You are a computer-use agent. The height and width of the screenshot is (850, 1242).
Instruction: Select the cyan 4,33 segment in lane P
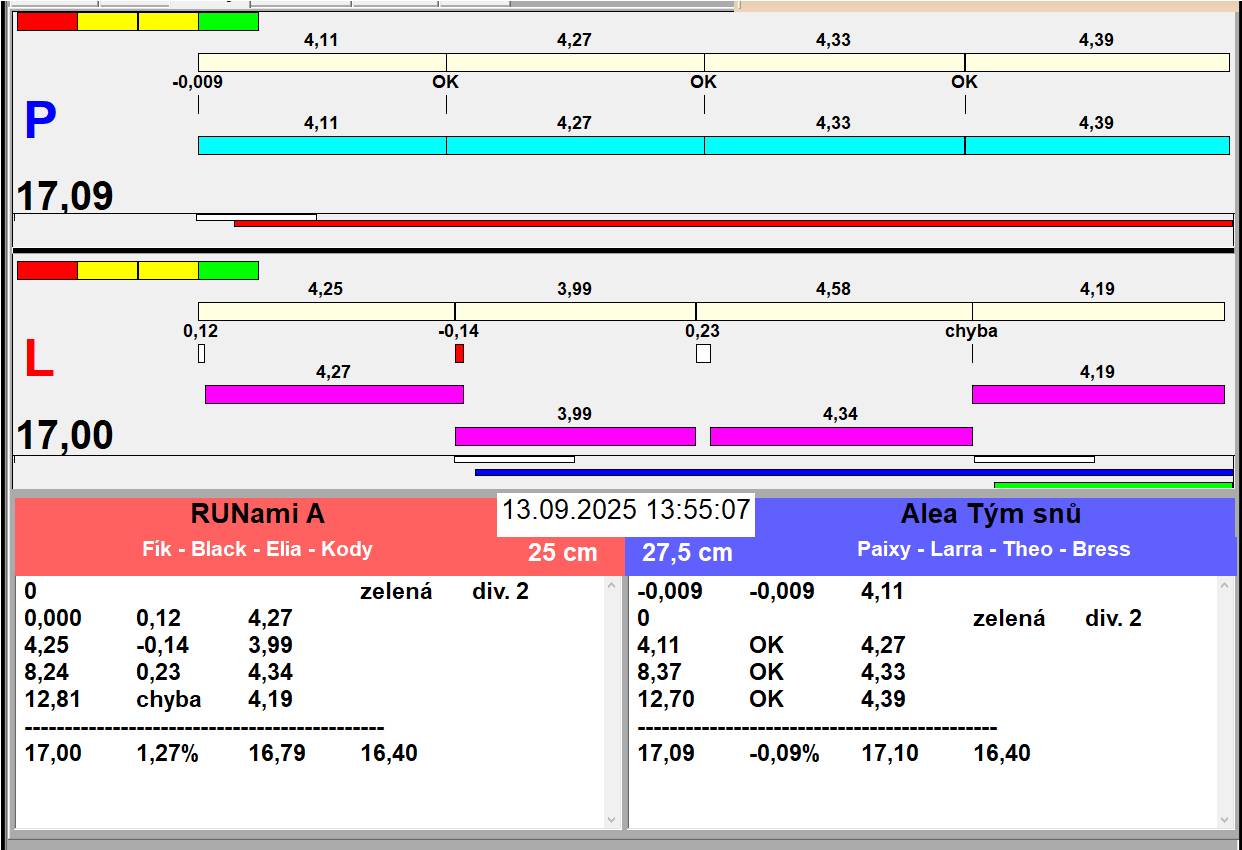pyautogui.click(x=834, y=145)
